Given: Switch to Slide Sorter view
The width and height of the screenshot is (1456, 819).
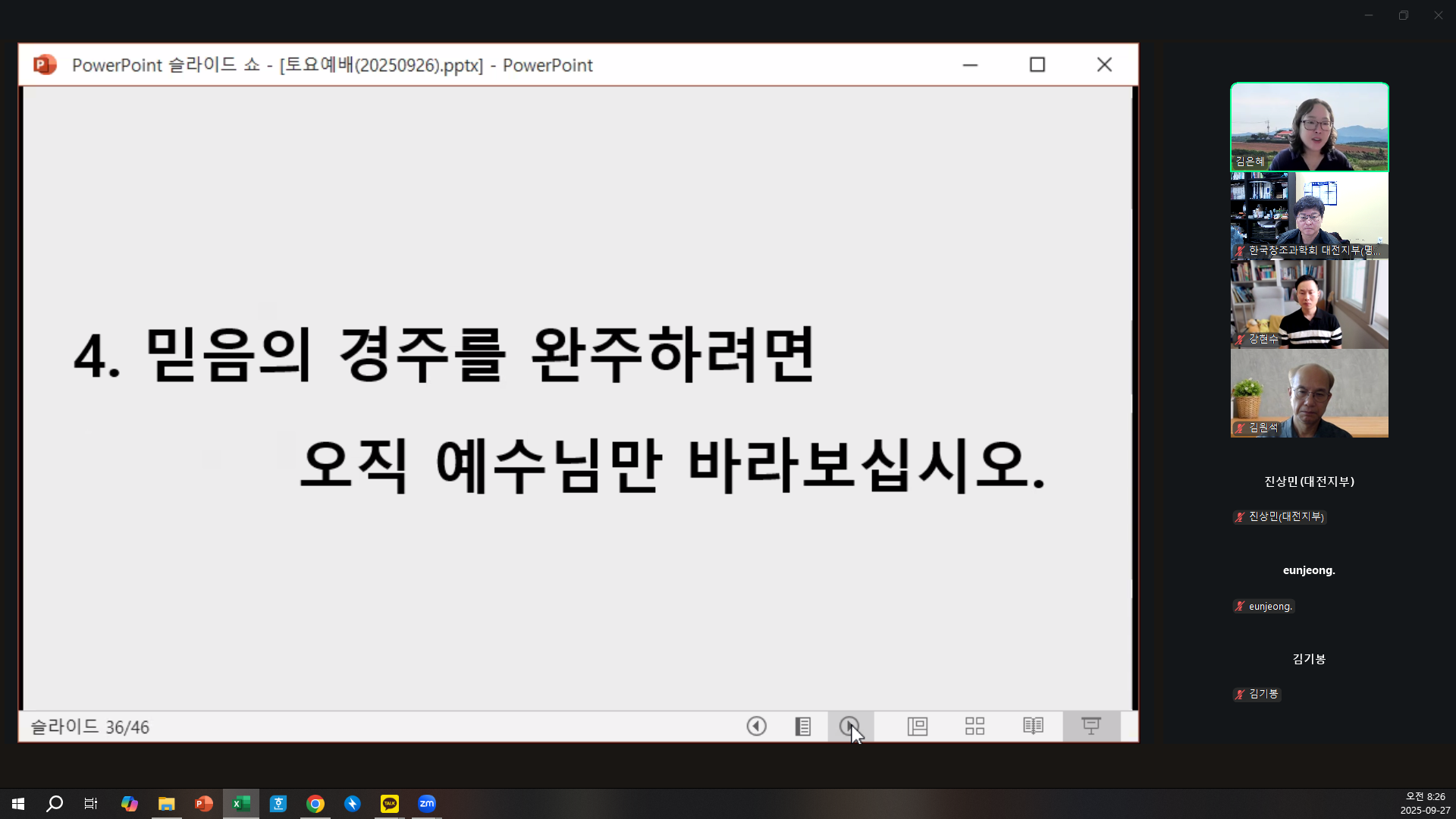Looking at the screenshot, I should point(974,726).
